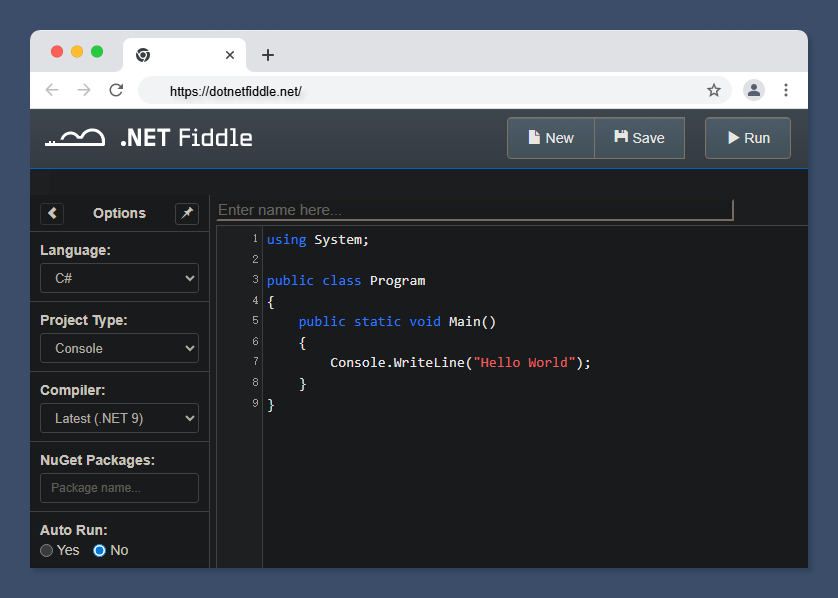Click the .NET Fiddle cloud logo

coord(75,138)
